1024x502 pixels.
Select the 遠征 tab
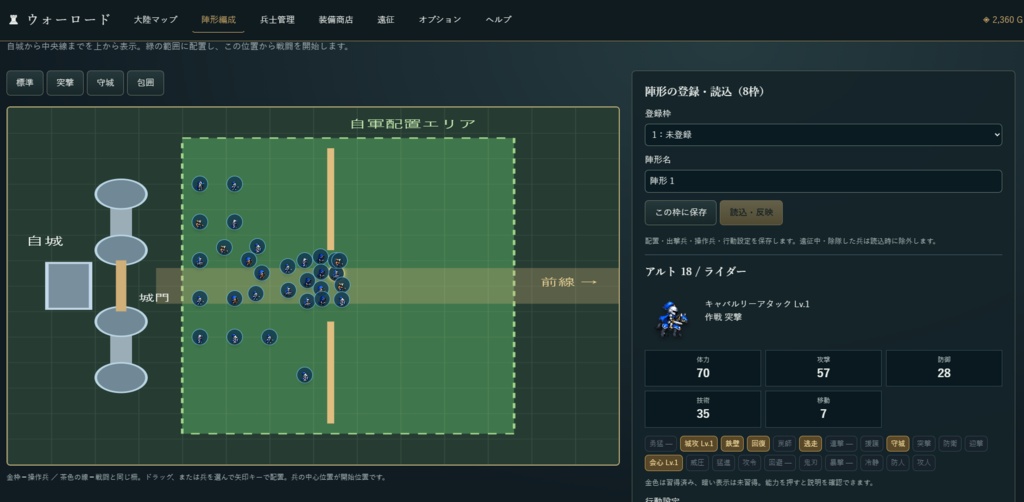coord(386,20)
